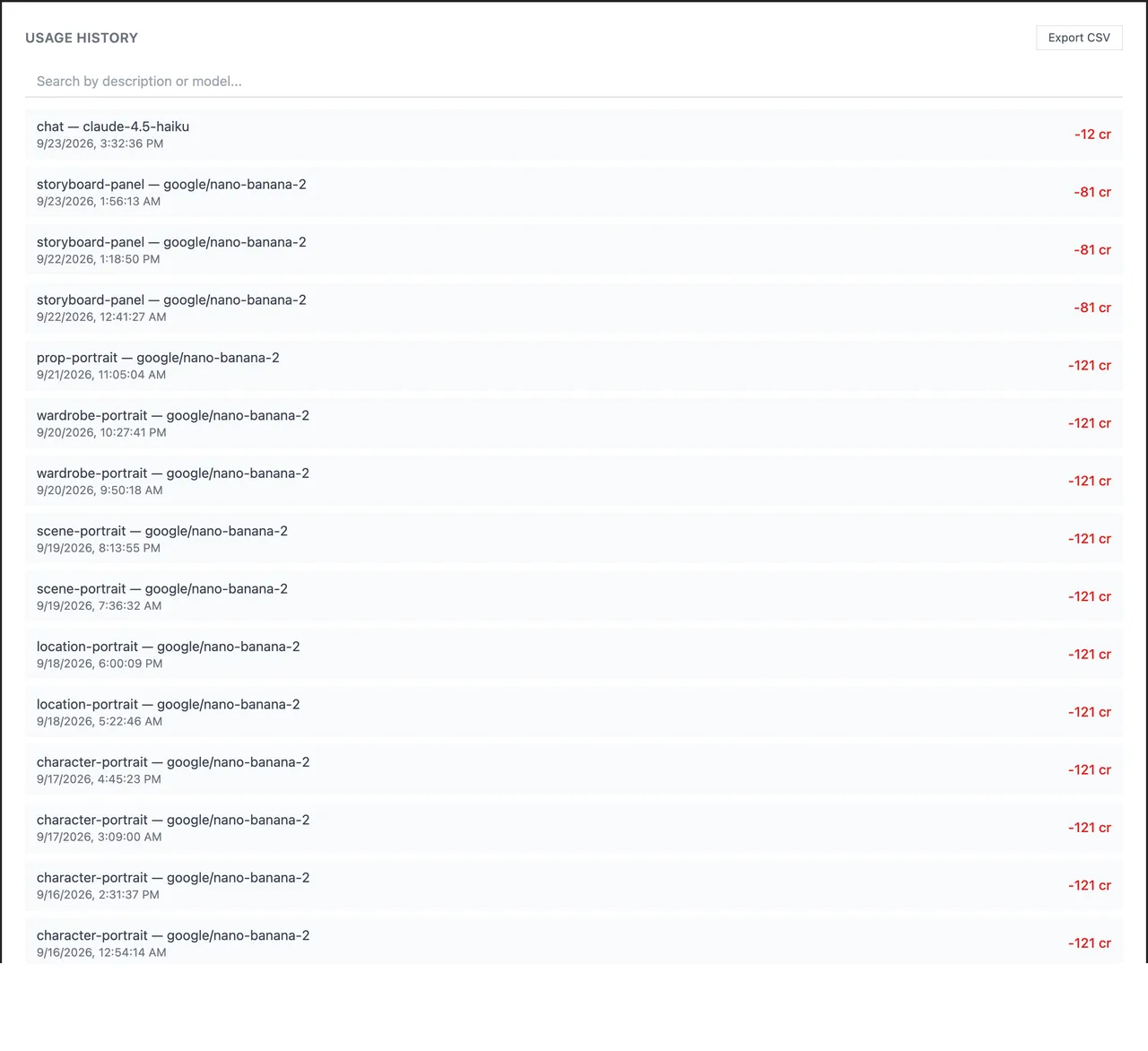Select scene-portrait entry dated 9/19/2026, 8:13:55 PM

coord(574,539)
